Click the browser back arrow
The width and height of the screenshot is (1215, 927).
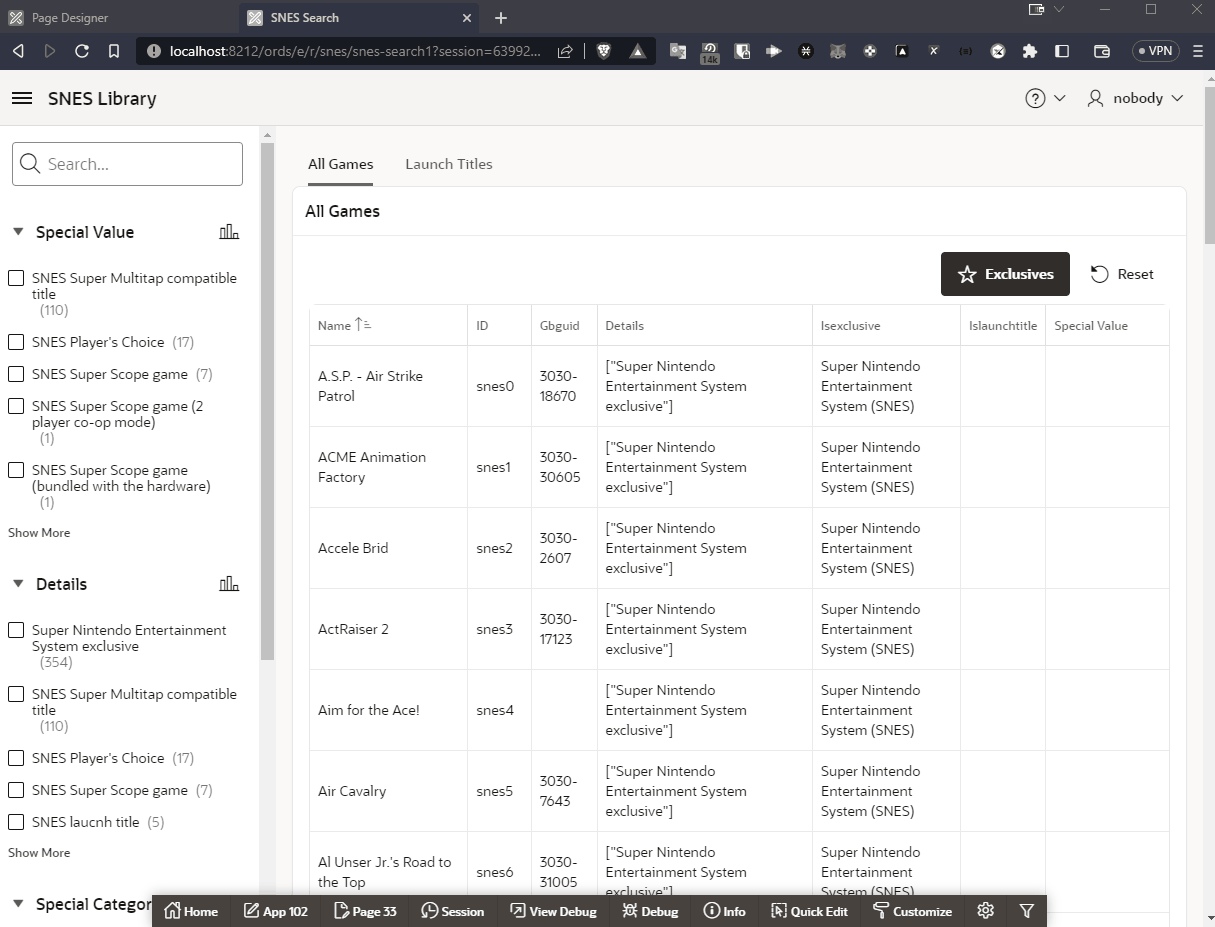(18, 51)
